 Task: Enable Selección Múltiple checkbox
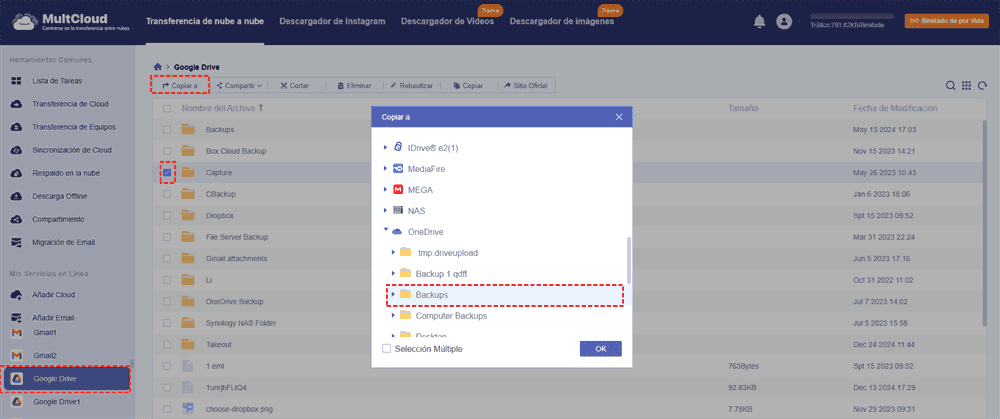point(386,349)
